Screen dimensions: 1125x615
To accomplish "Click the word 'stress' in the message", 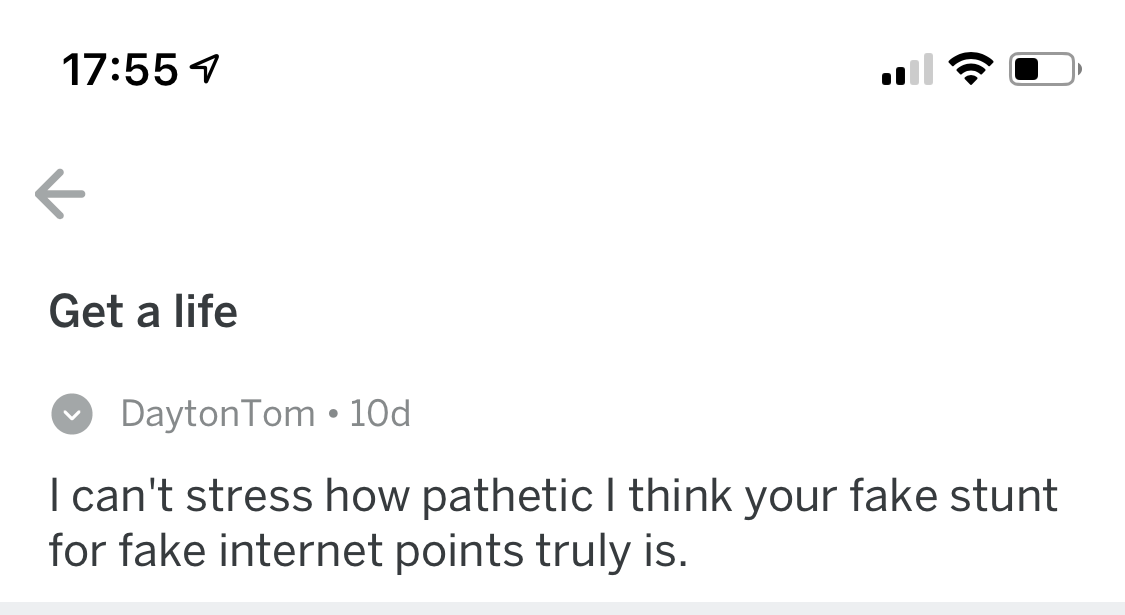I will pyautogui.click(x=249, y=497).
